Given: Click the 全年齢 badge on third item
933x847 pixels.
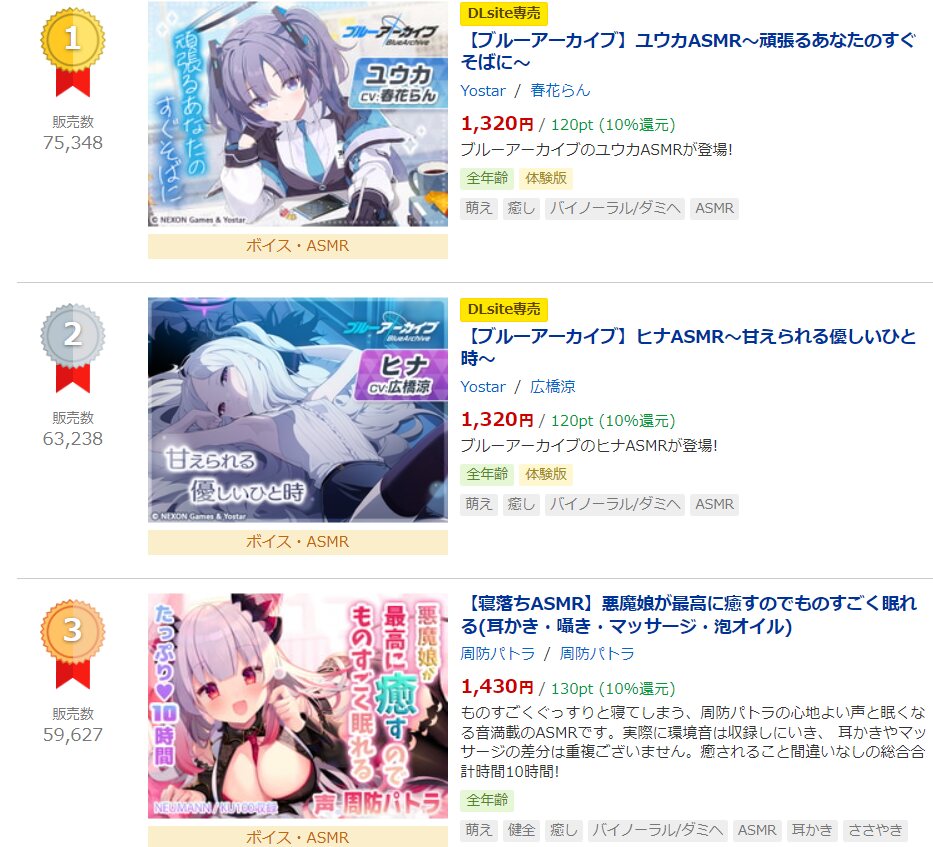Looking at the screenshot, I should click(x=487, y=800).
